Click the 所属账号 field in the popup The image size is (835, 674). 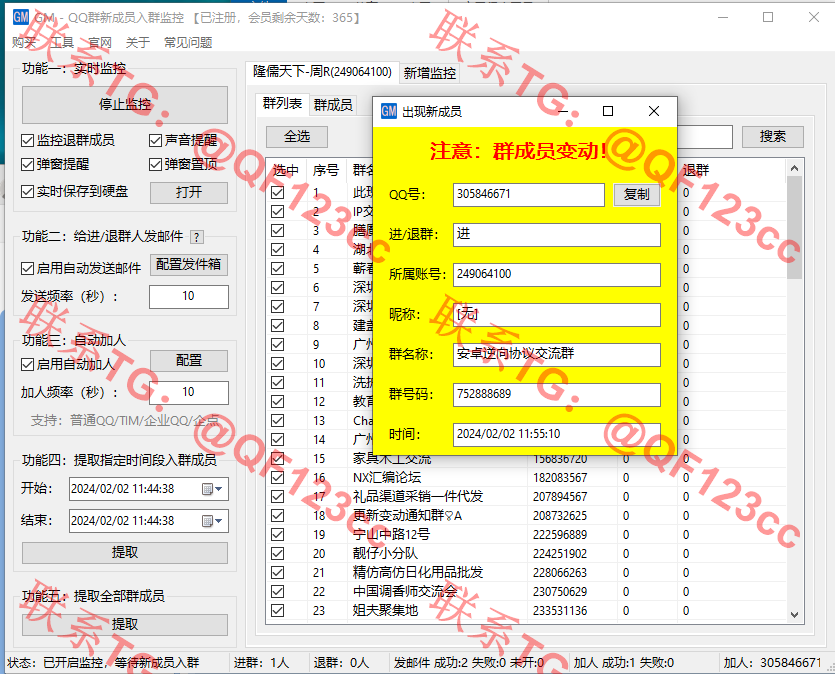tap(556, 275)
